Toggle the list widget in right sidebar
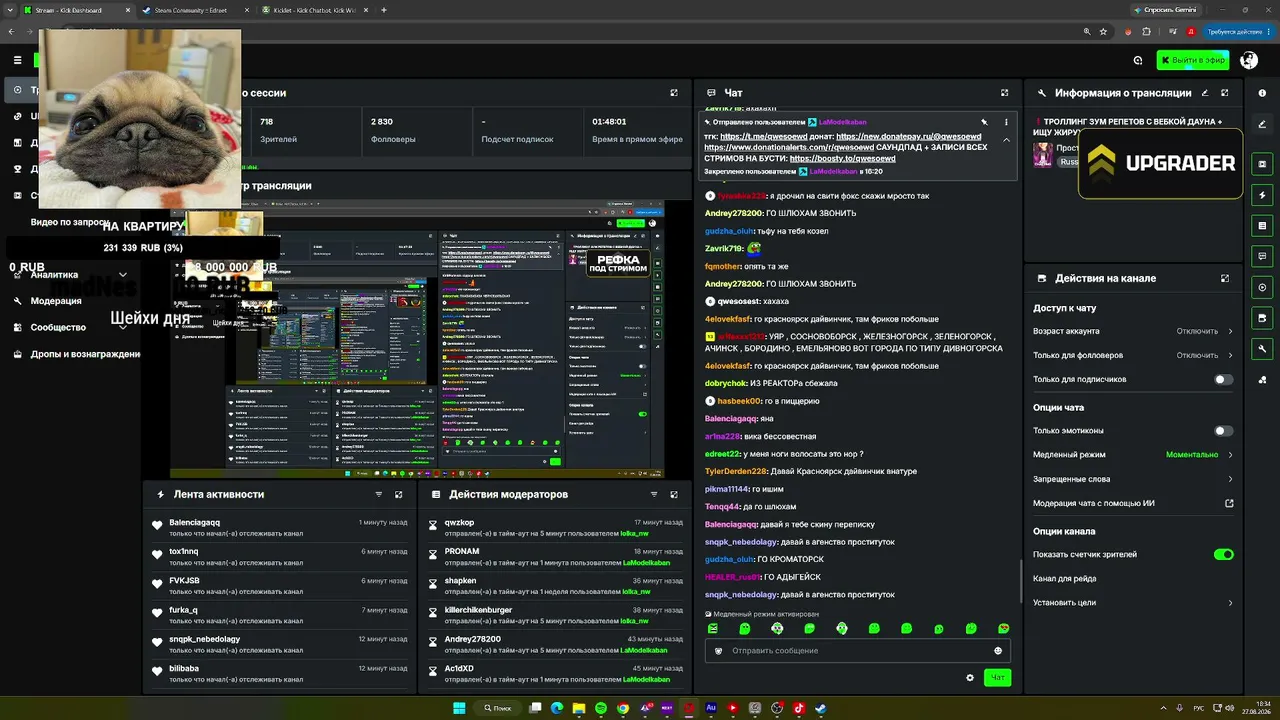 1263,226
